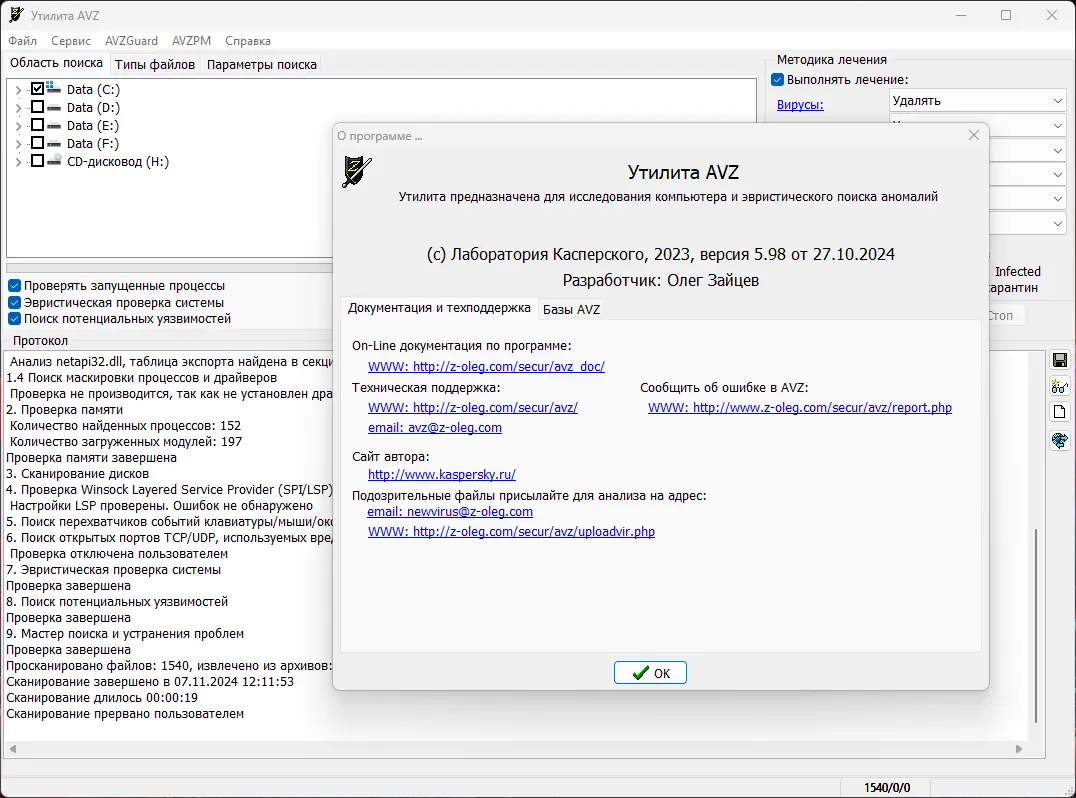1076x798 pixels.
Task: Click the Data (C:) drive icon
Action: click(x=54, y=89)
